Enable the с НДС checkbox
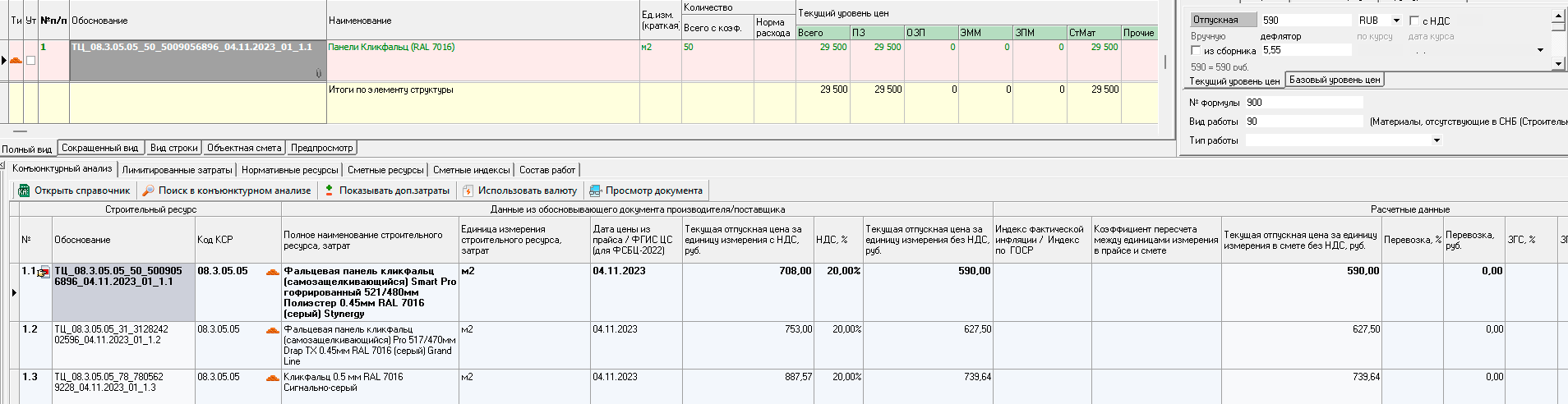Image resolution: width=1568 pixels, height=404 pixels. pos(1414,21)
